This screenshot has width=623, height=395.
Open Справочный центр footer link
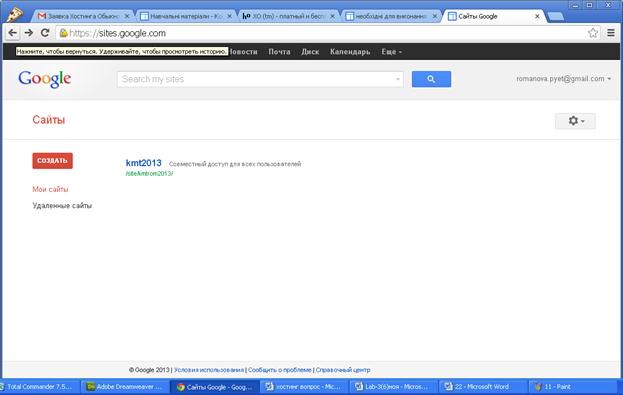click(x=343, y=370)
